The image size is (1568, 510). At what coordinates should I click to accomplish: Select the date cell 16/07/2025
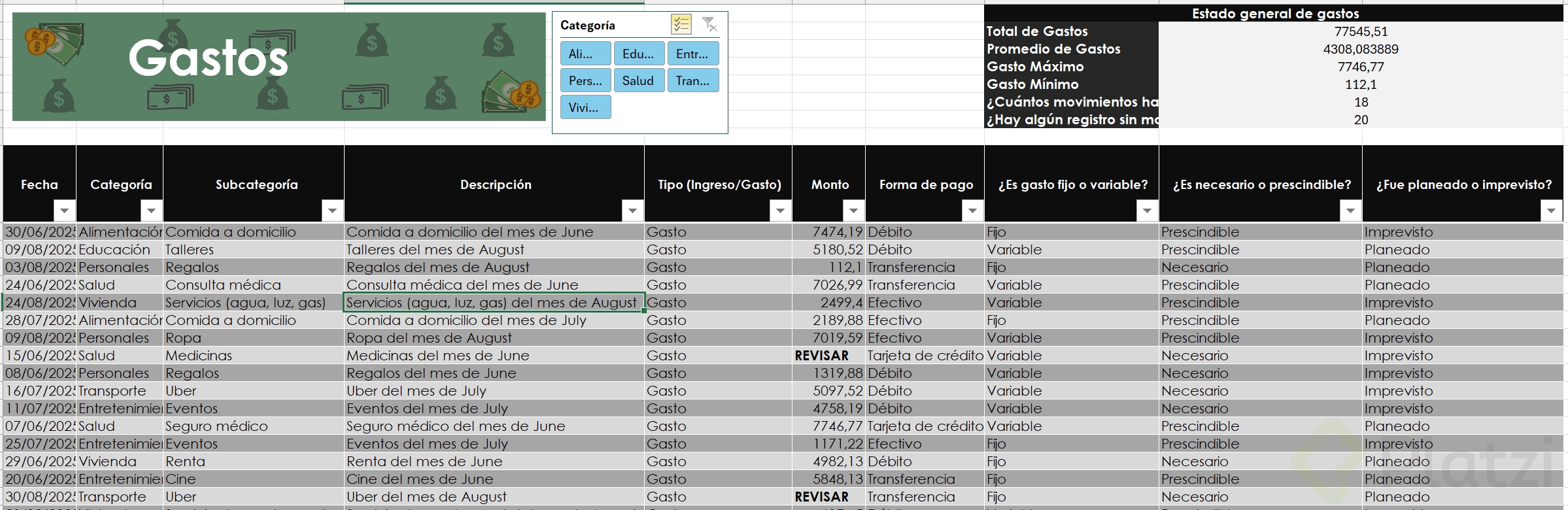[x=40, y=390]
